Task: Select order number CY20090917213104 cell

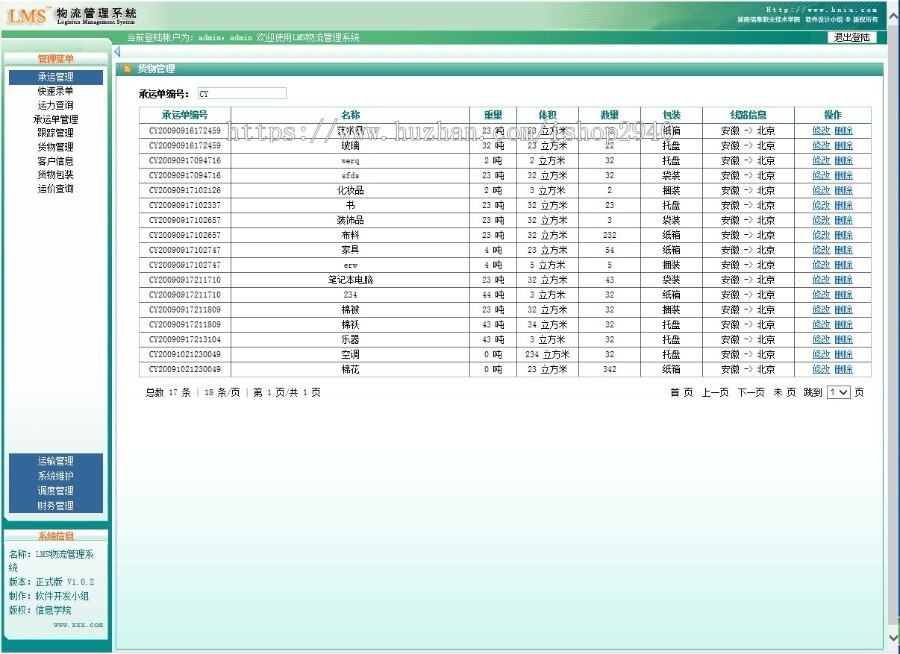Action: pos(185,340)
